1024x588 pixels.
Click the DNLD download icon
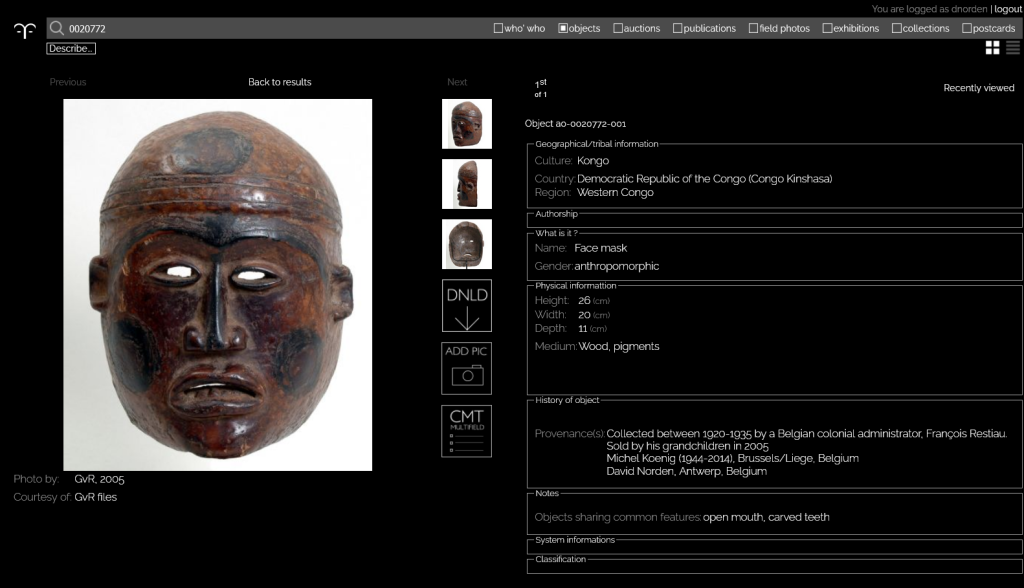pos(467,305)
